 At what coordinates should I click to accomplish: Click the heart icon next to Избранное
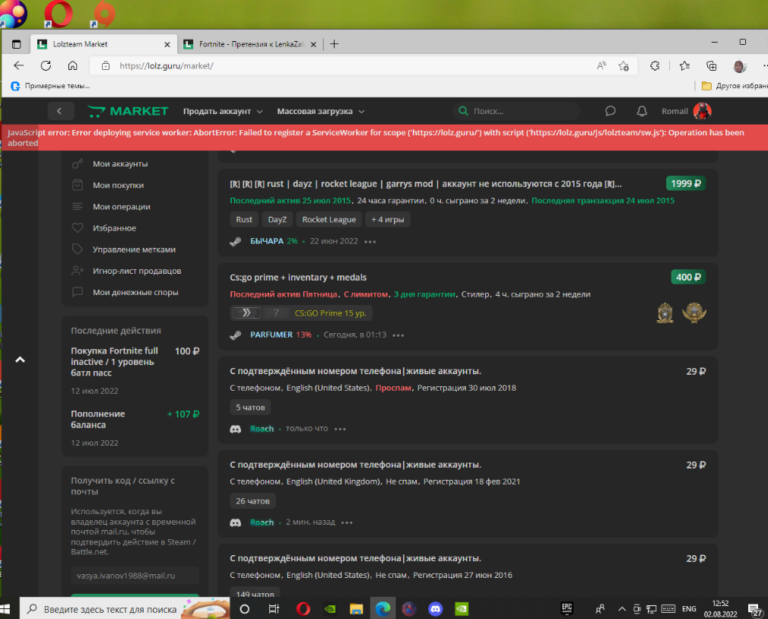(77, 228)
